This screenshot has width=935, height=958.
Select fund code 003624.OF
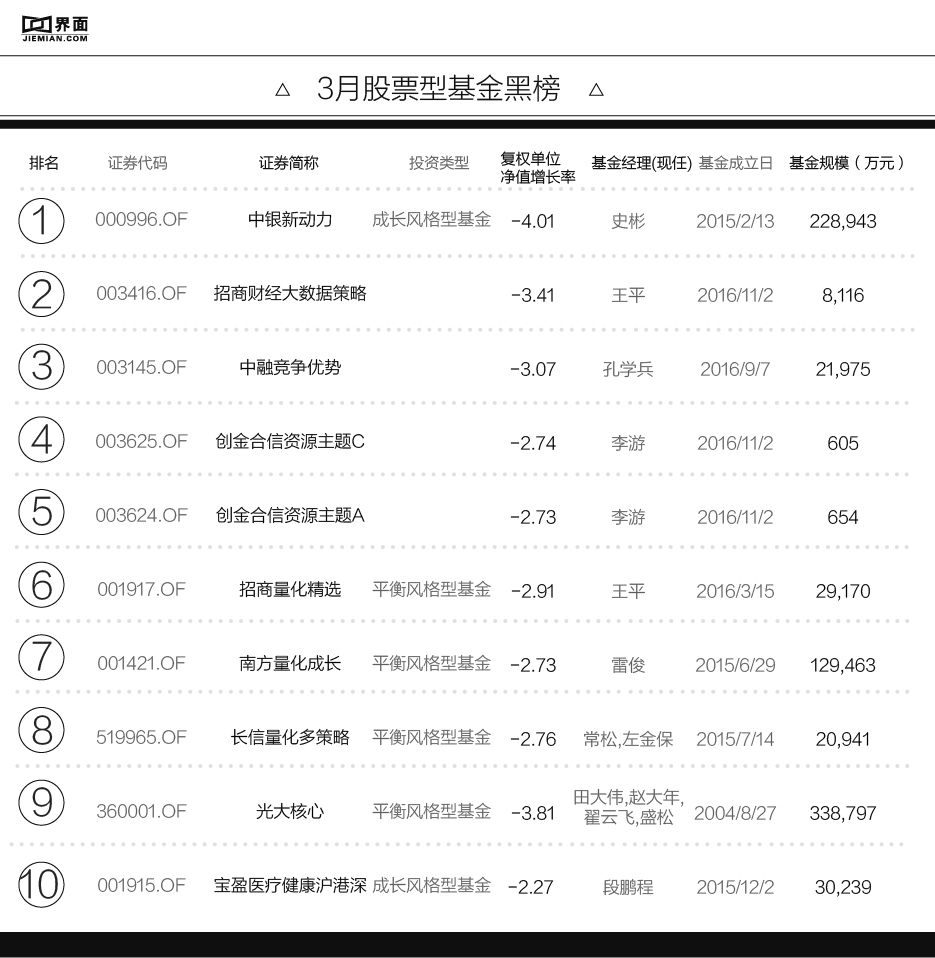coord(141,515)
